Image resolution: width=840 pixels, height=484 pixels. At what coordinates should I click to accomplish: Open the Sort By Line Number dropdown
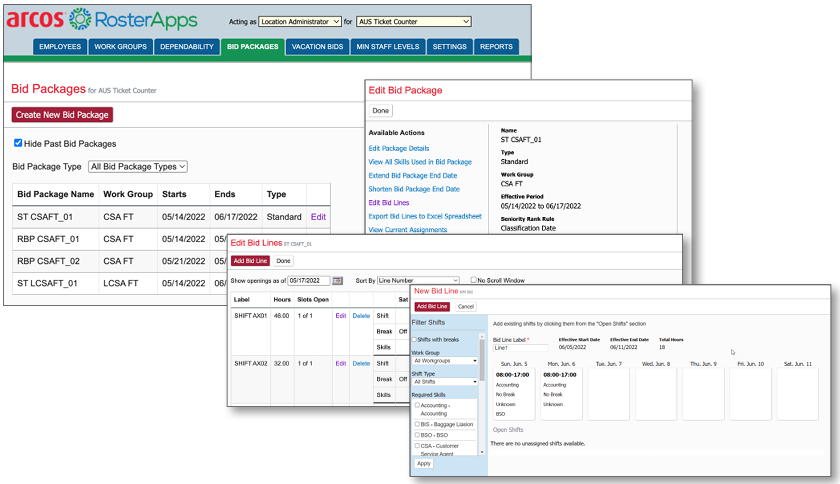tap(418, 280)
